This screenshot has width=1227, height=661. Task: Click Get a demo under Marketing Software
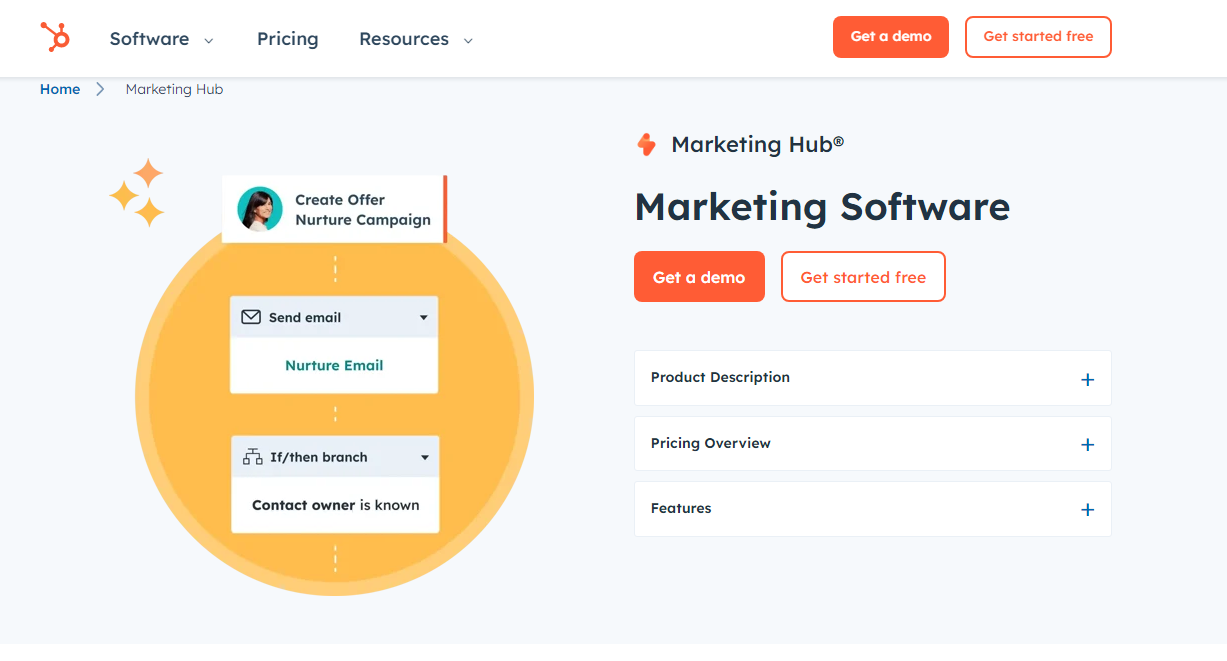tap(699, 277)
